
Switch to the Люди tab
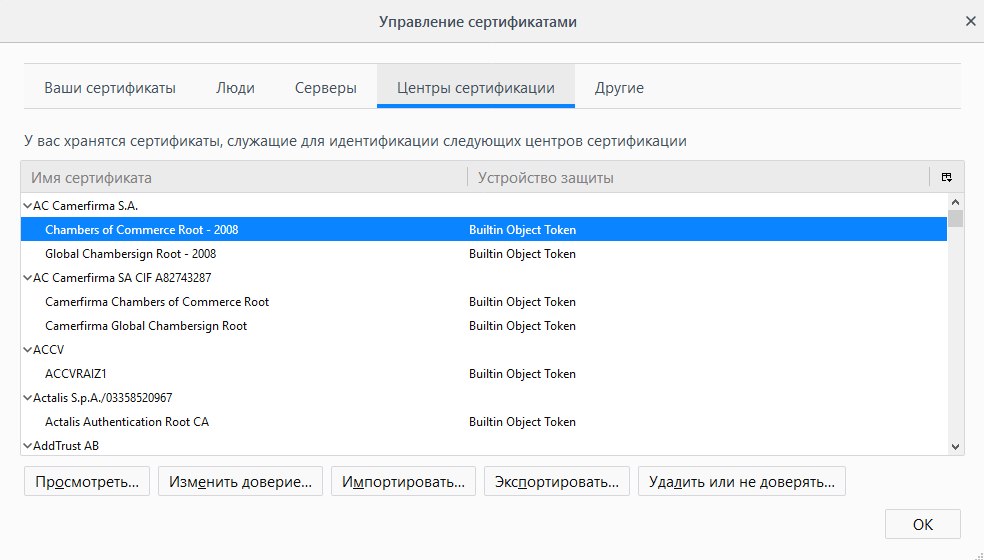click(235, 87)
